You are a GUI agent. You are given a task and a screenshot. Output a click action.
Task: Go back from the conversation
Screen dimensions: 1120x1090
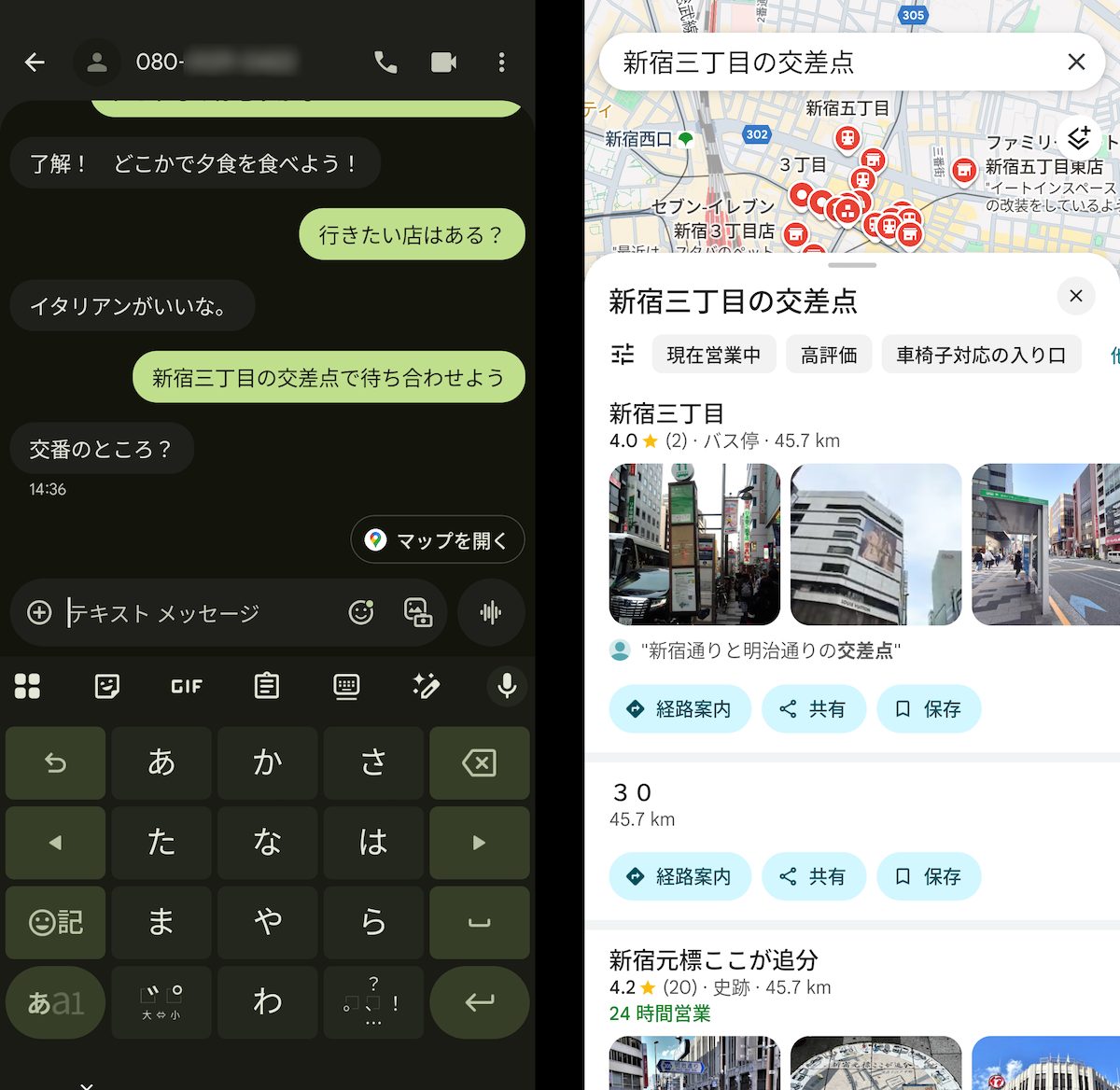click(x=35, y=63)
